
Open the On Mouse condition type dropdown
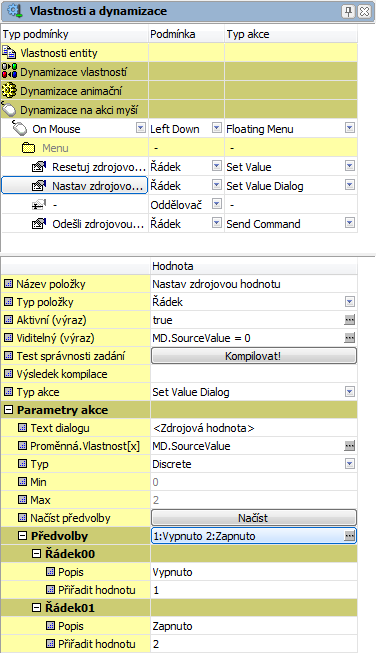click(141, 128)
